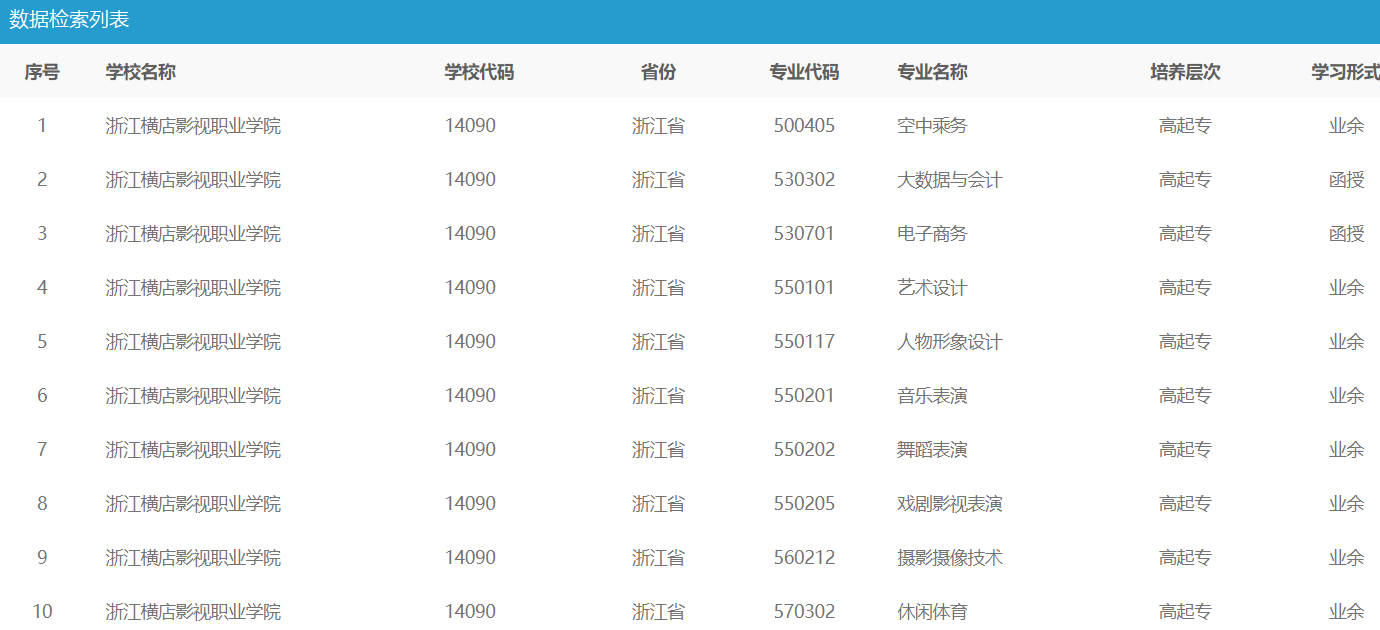
Task: Click 浙江省 in the 大数据与会计 row
Action: point(658,180)
